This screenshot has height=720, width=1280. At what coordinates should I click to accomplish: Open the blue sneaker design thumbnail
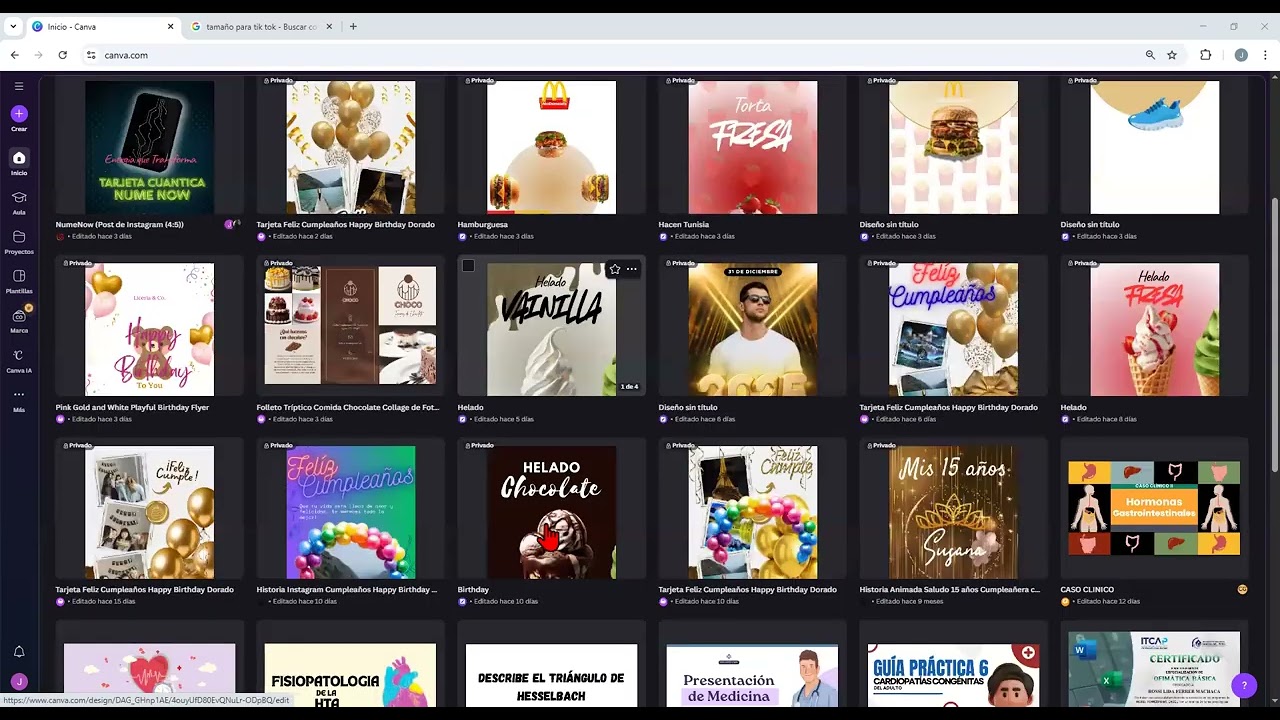(x=1154, y=147)
